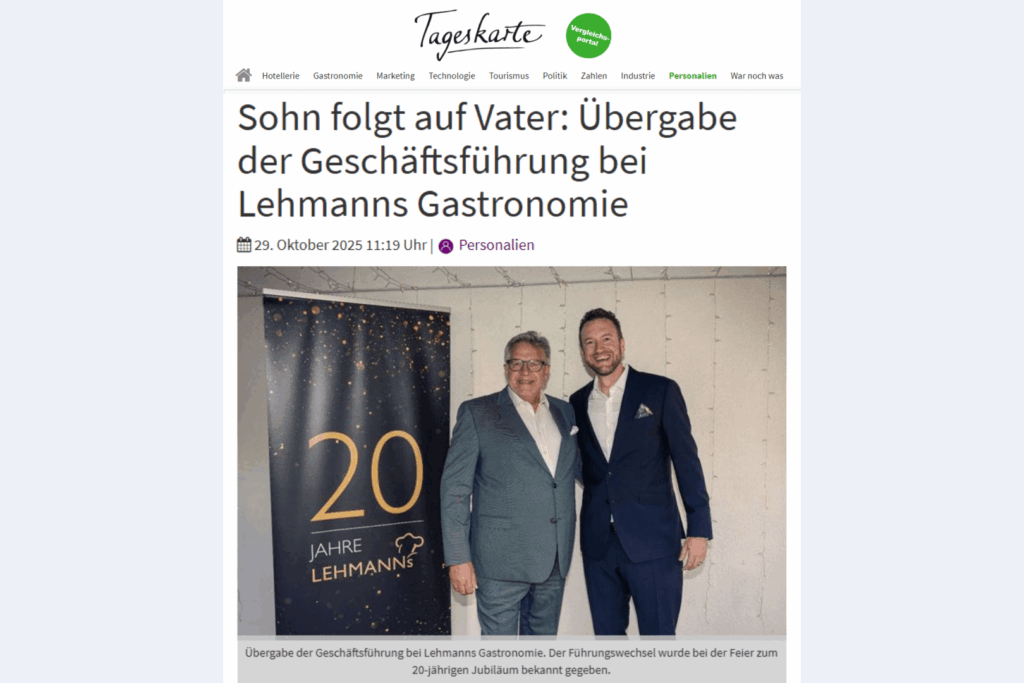Click the article headline Sohn folgt auf Vater
Viewport: 1024px width, 683px height.
pos(487,160)
